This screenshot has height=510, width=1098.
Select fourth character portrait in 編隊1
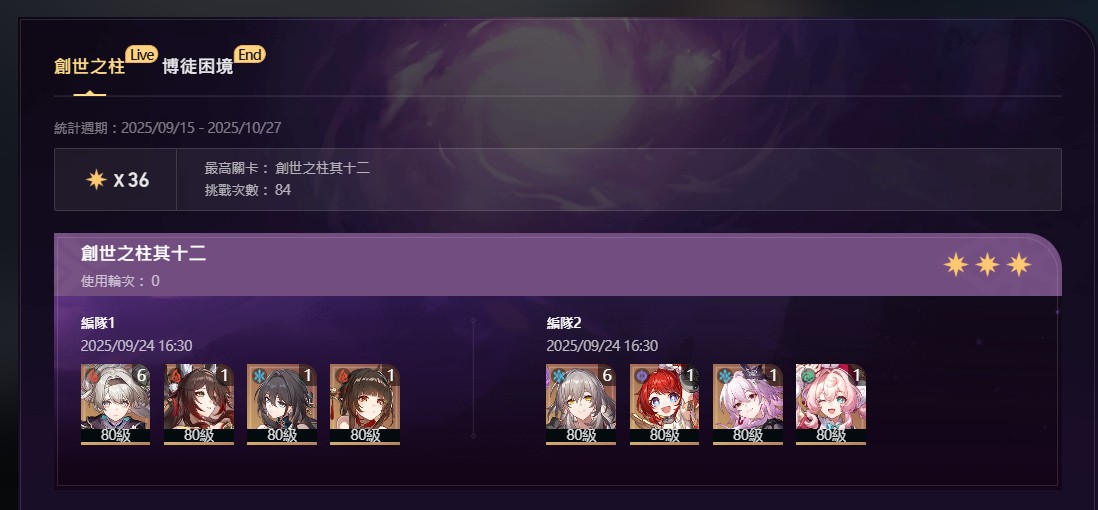pyautogui.click(x=365, y=404)
